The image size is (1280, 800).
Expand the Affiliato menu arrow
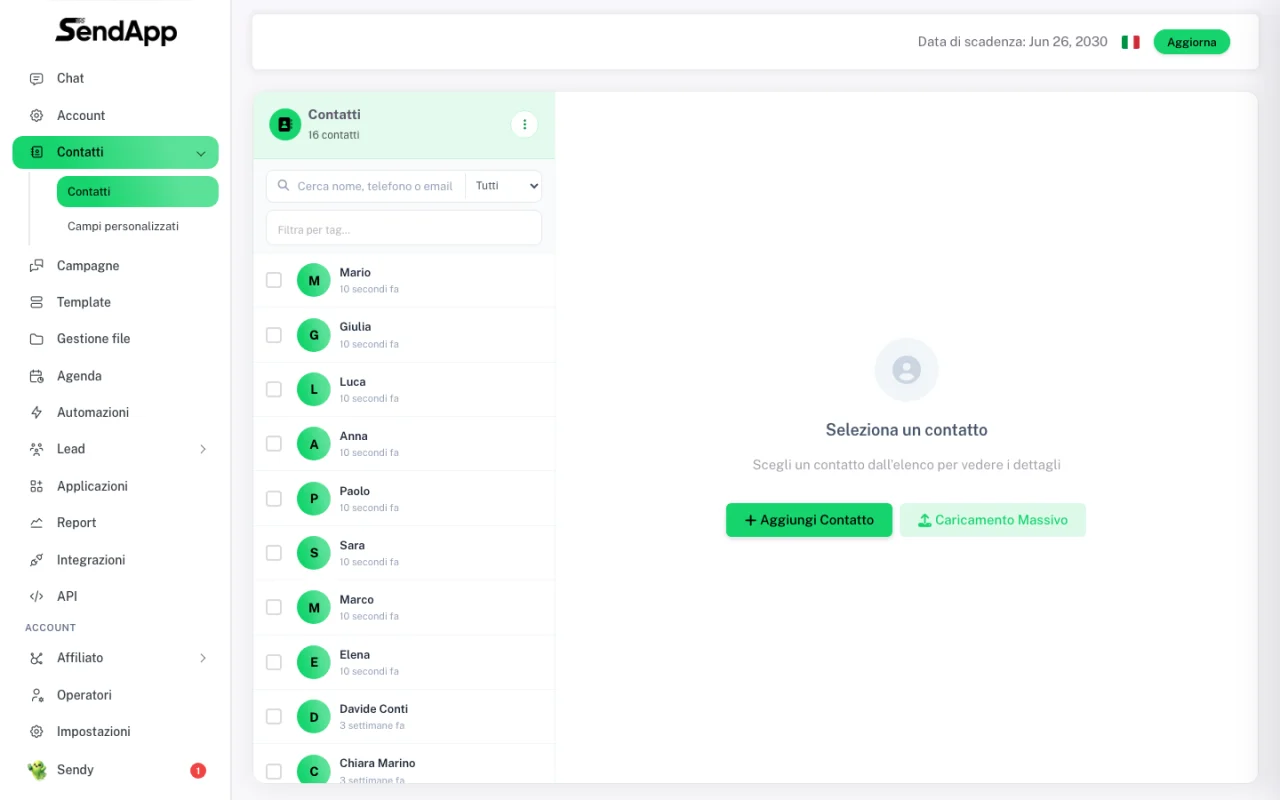point(203,658)
